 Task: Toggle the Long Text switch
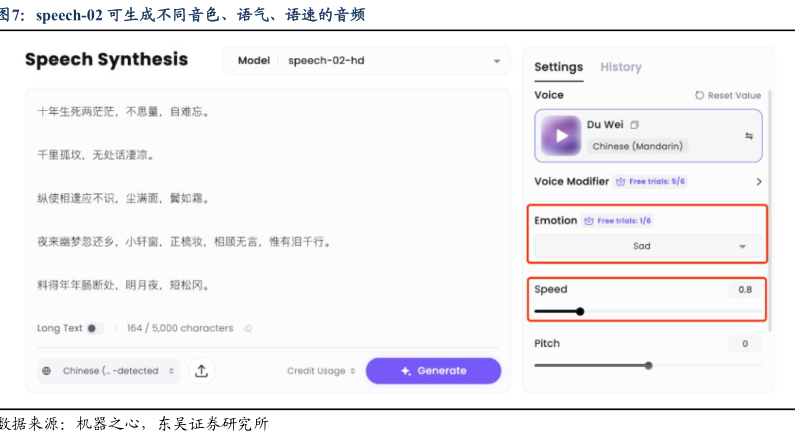tap(94, 328)
